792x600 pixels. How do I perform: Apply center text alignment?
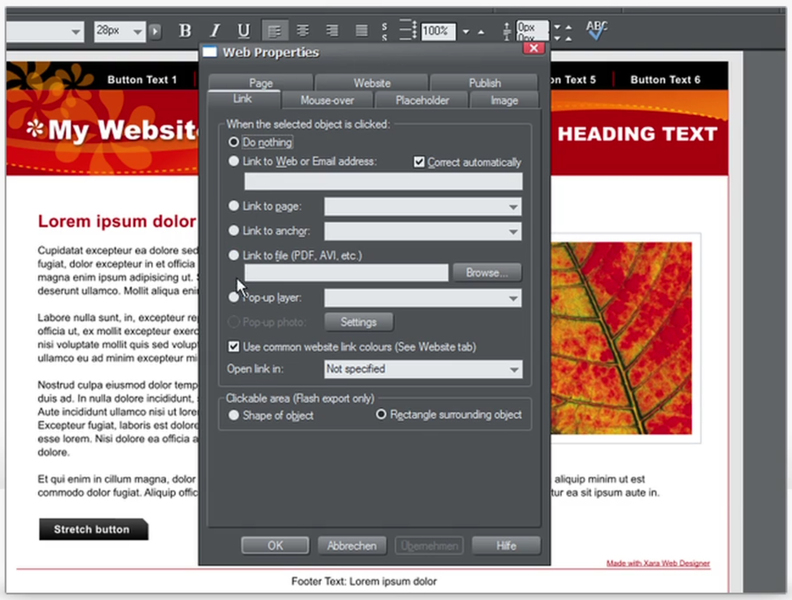pos(303,31)
